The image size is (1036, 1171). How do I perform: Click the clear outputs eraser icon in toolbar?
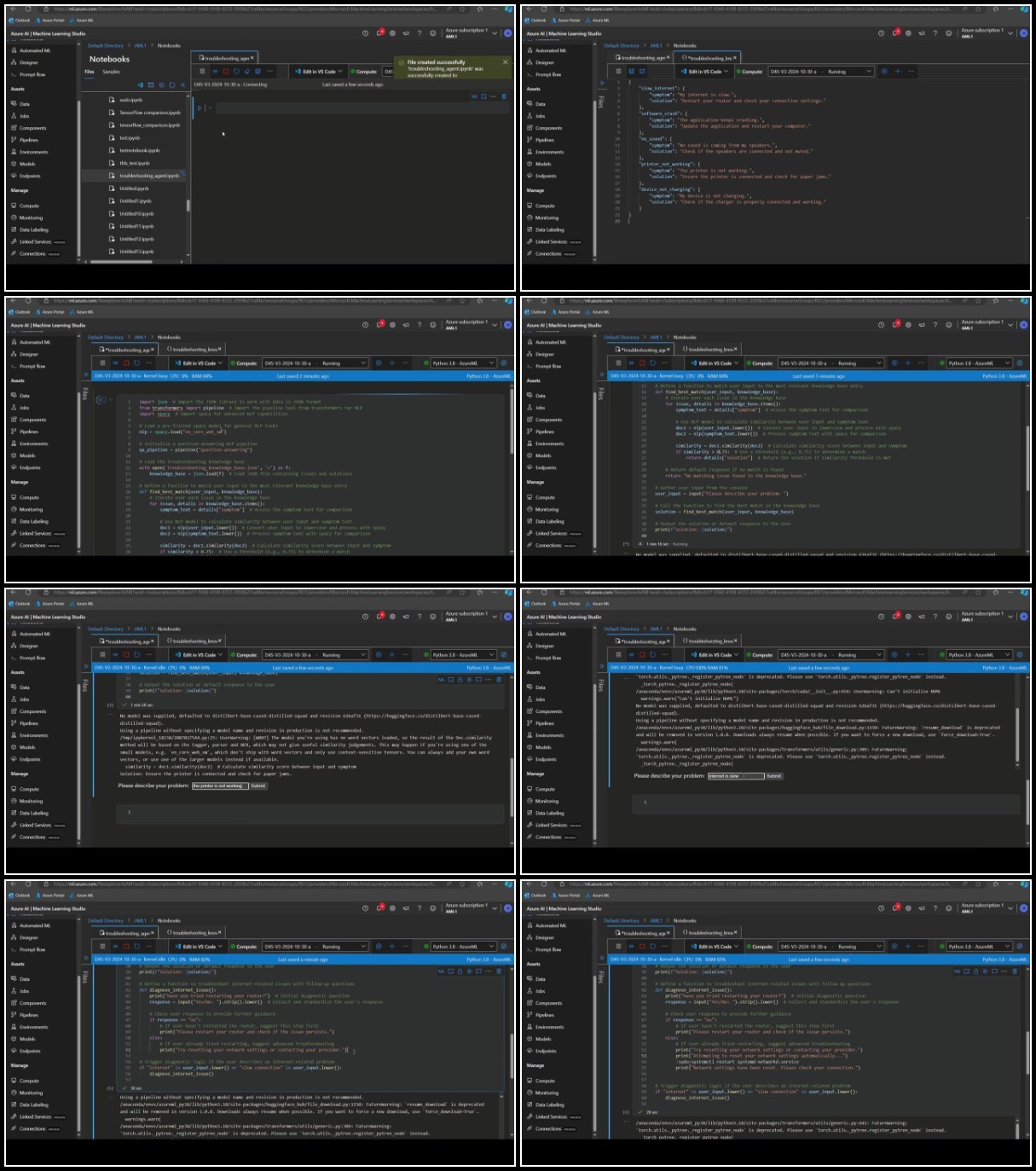[246, 72]
